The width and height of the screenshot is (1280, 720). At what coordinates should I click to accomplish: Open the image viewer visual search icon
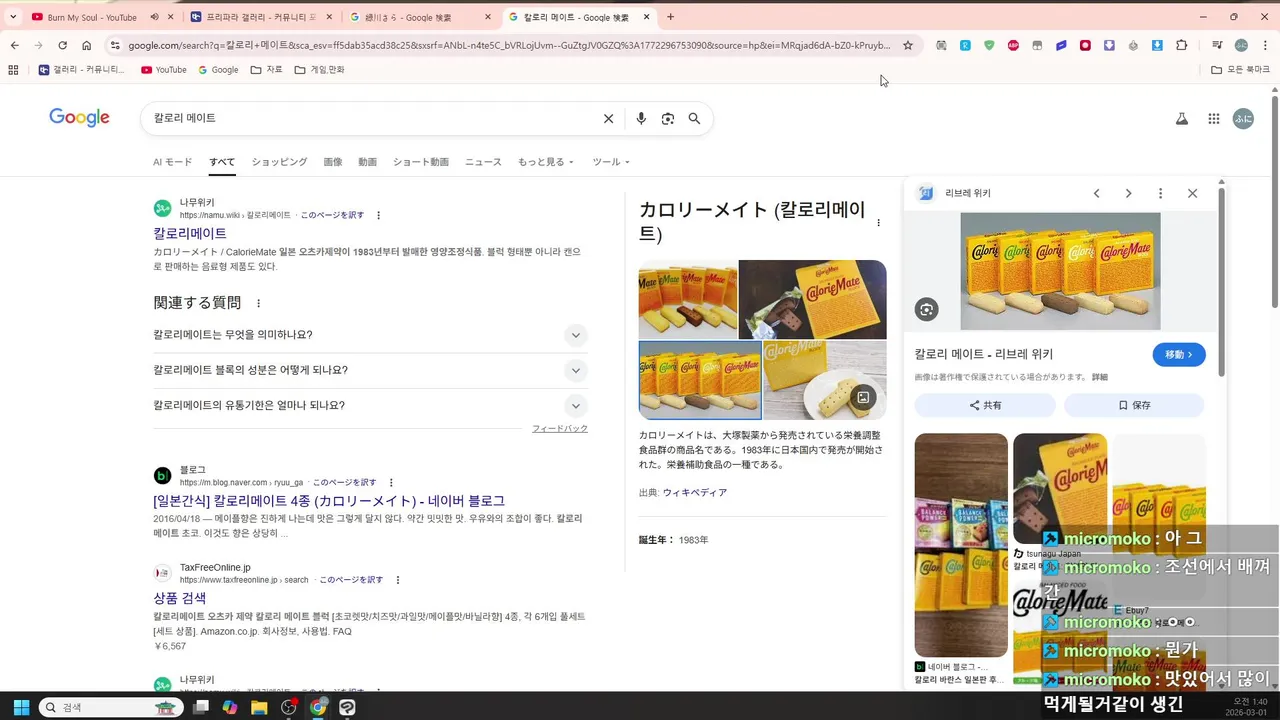(927, 309)
